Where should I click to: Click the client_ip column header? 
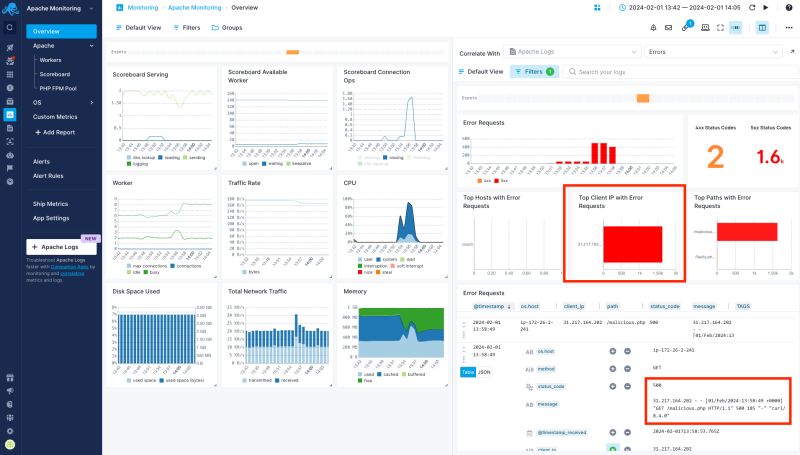(574, 306)
